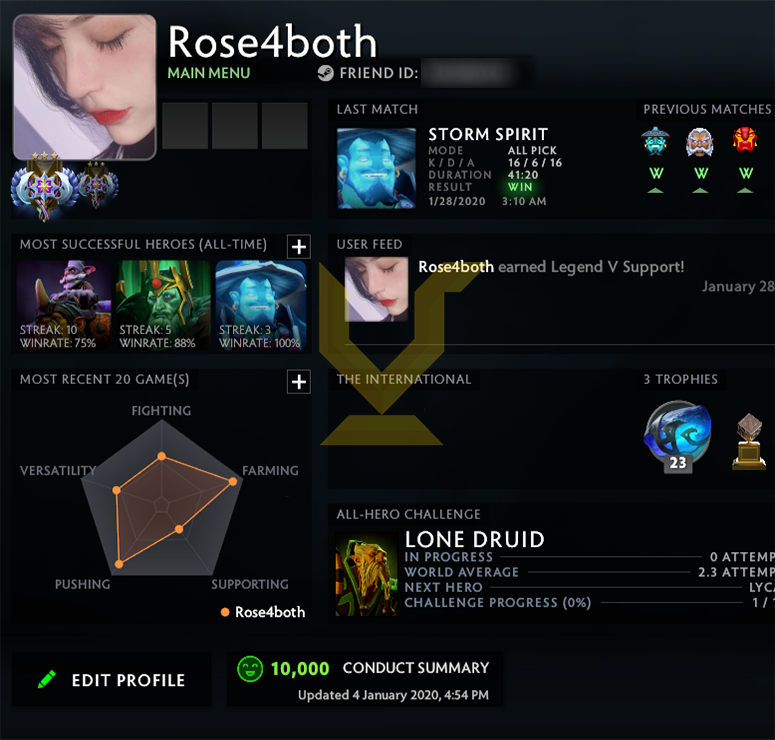This screenshot has width=775, height=740.
Task: Open the golden cube trophy
Action: 749,441
